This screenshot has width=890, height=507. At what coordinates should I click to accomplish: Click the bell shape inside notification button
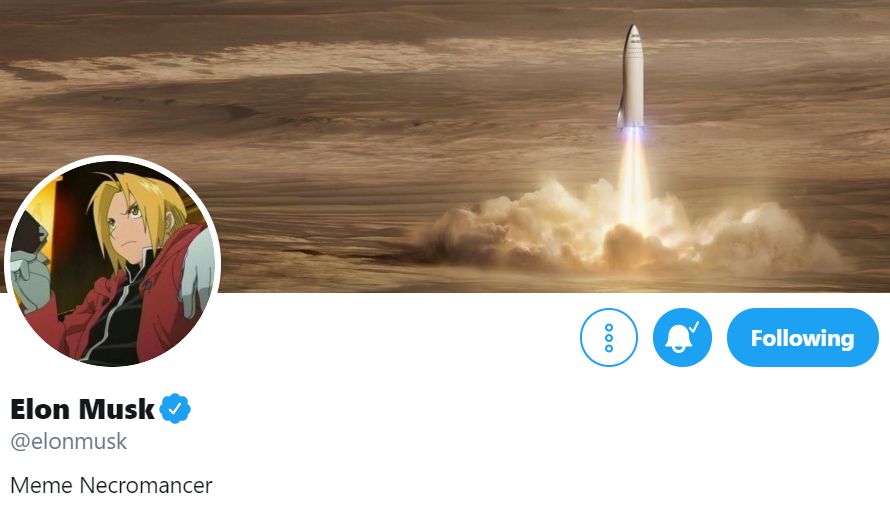click(678, 340)
